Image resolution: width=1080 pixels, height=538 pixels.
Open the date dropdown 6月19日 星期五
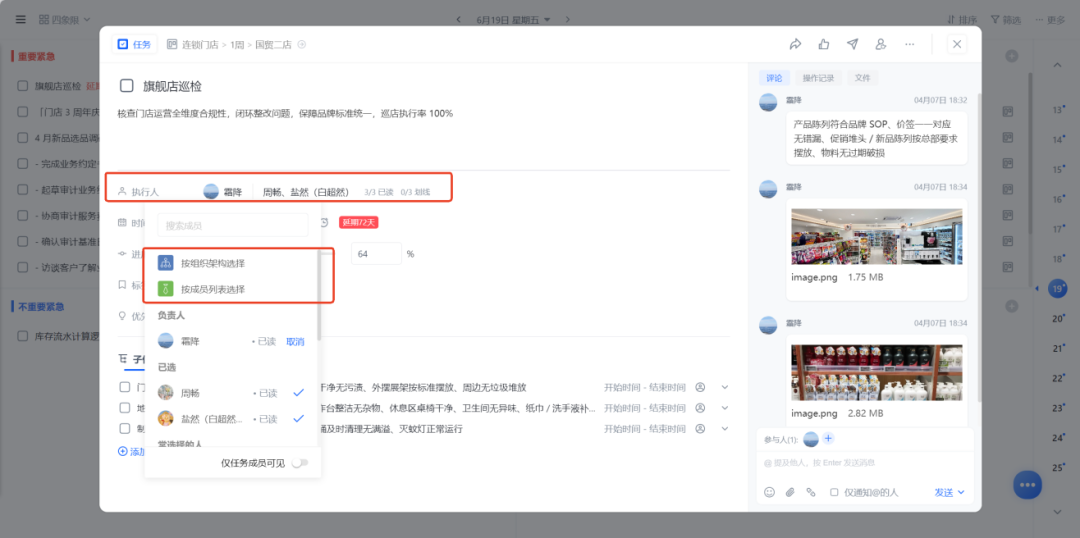point(513,19)
